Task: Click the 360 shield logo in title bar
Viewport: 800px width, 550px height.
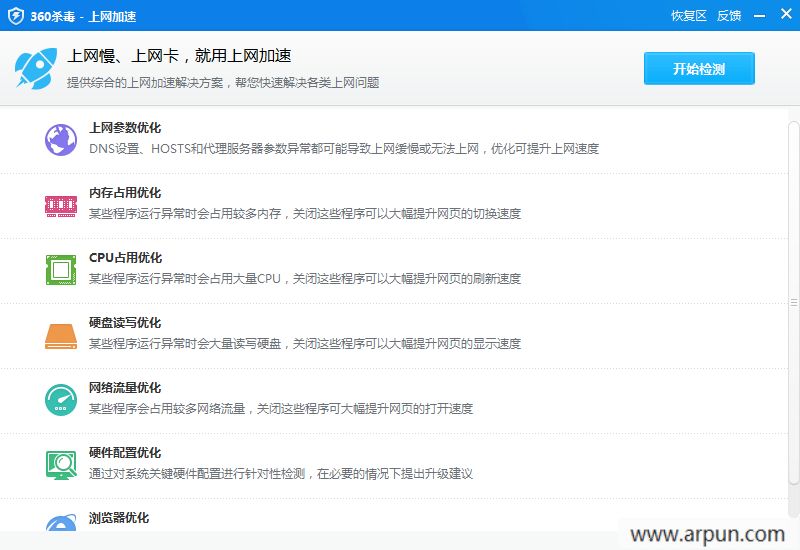Action: pyautogui.click(x=16, y=16)
